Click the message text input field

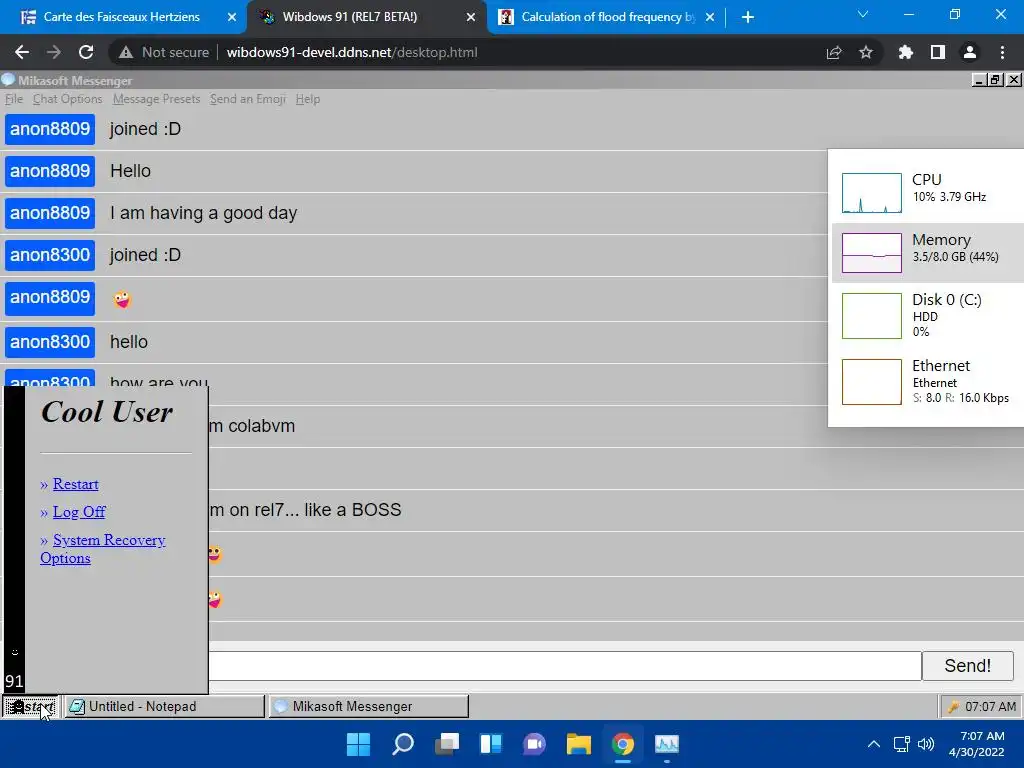(565, 665)
